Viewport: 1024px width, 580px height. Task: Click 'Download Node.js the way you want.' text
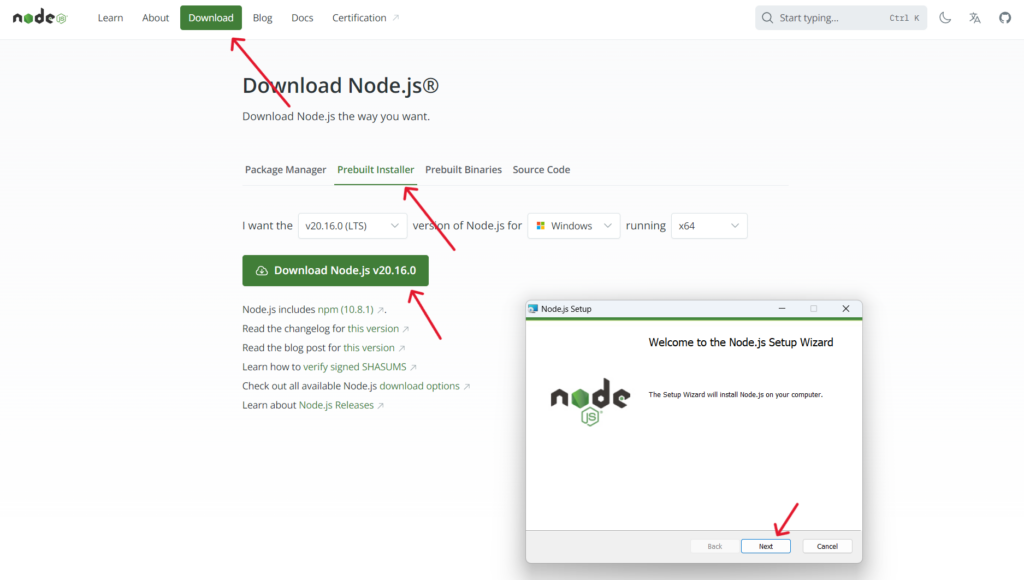[336, 116]
